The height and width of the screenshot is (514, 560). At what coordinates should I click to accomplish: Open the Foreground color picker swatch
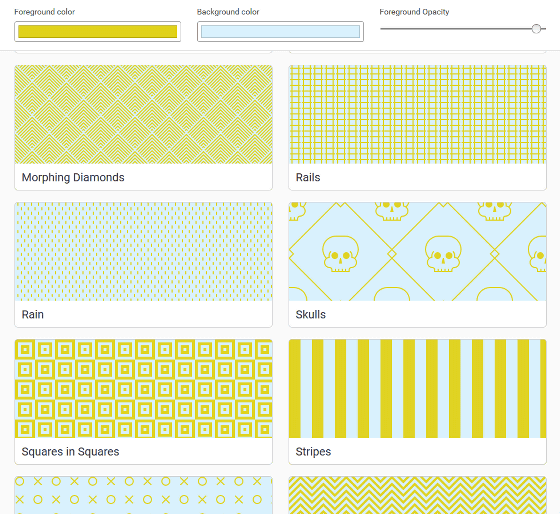coord(98,31)
